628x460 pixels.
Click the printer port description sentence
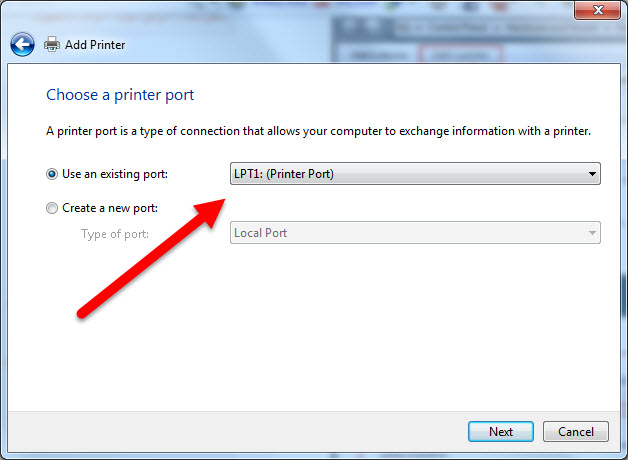(x=318, y=131)
